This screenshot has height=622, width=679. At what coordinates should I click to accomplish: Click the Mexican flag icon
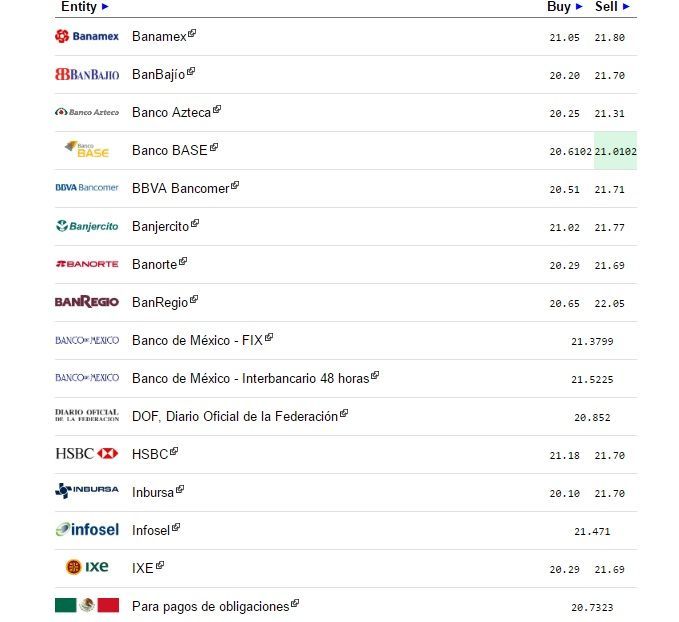87,605
